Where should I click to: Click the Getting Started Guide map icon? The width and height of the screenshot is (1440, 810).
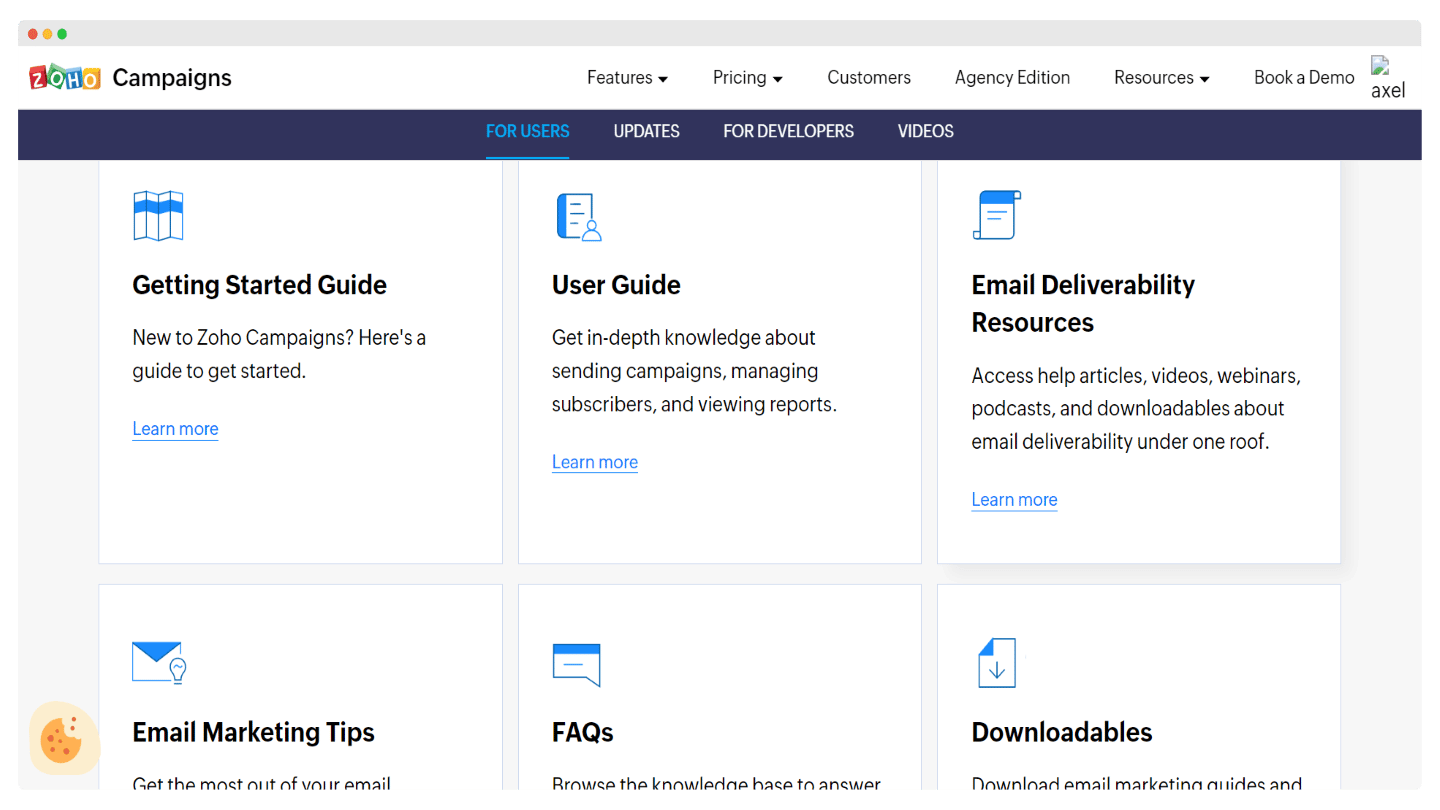(x=158, y=215)
